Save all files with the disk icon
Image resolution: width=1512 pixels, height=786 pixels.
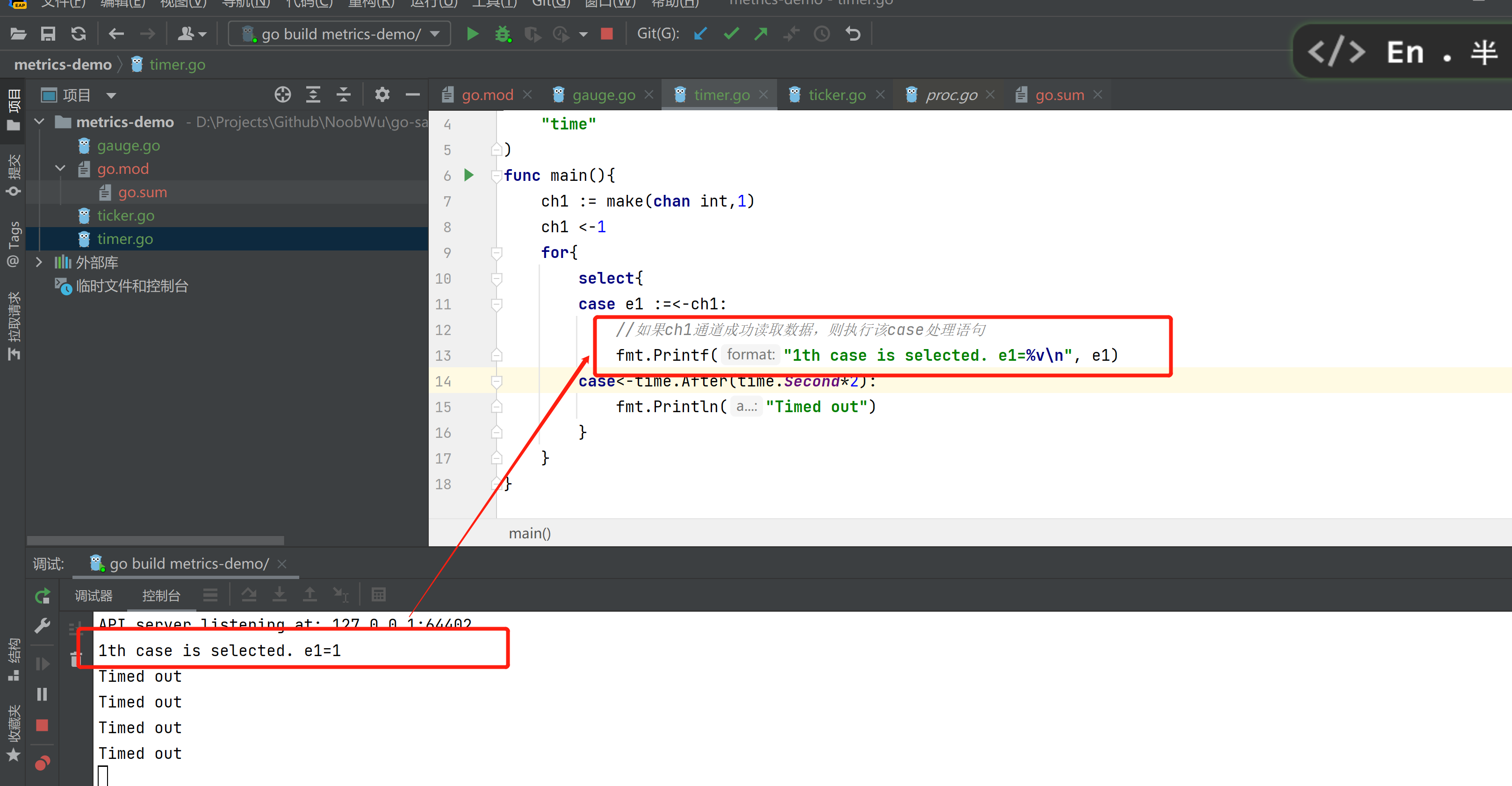tap(48, 34)
